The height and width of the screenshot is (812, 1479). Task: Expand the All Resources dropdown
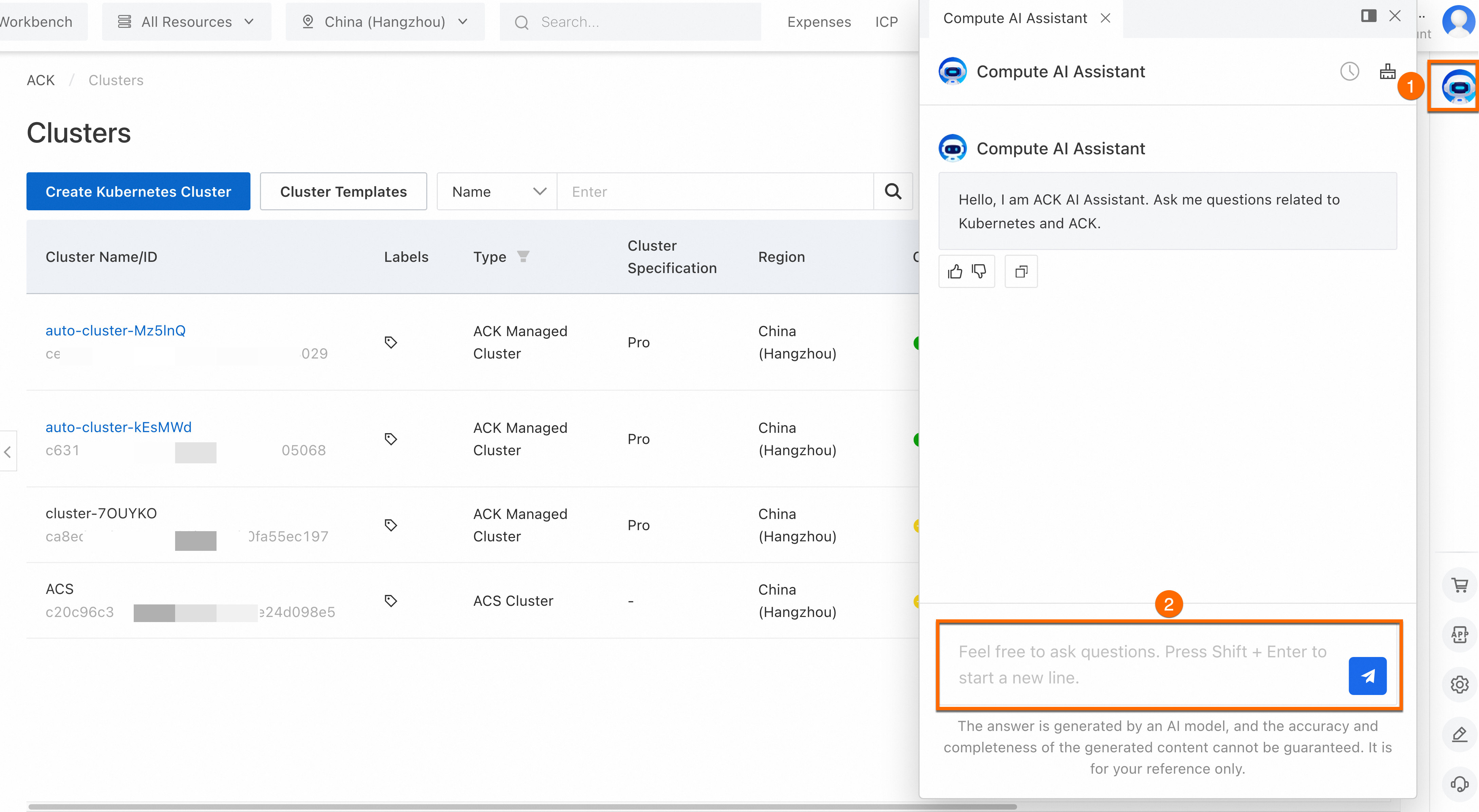click(x=186, y=22)
